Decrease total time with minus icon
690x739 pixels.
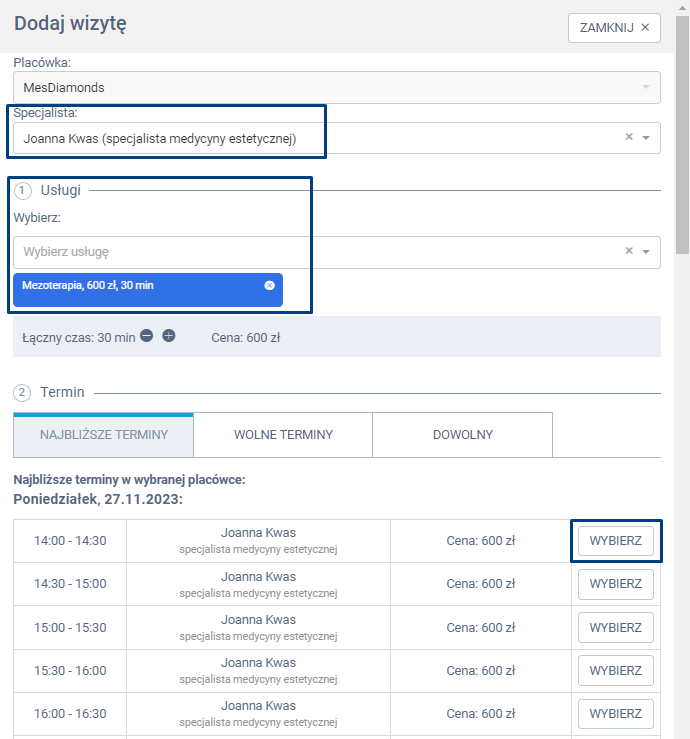(147, 336)
